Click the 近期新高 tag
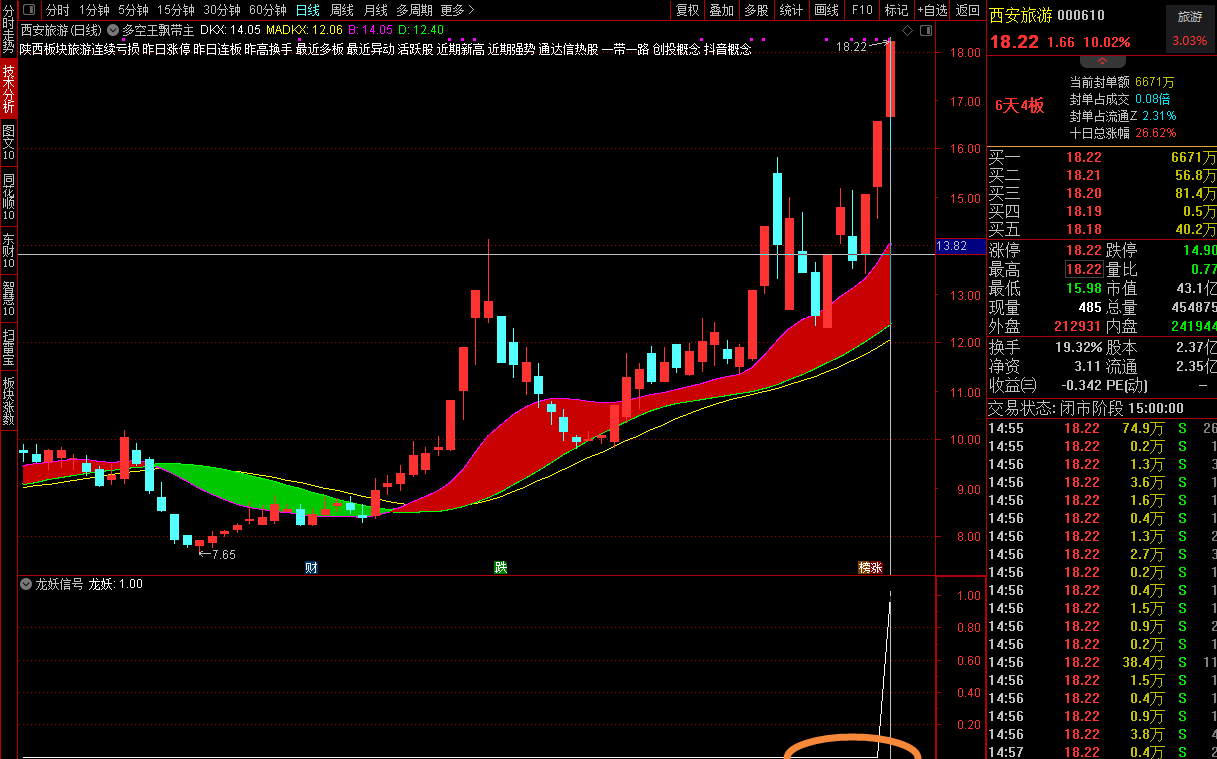Image resolution: width=1217 pixels, height=759 pixels. 460,48
